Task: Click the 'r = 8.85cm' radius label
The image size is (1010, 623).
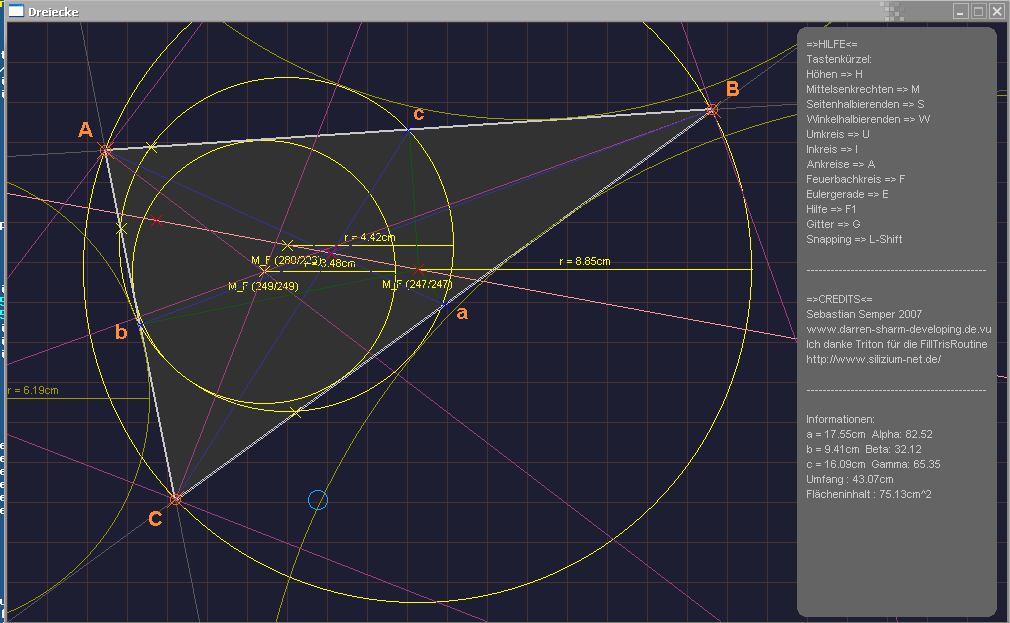Action: (584, 261)
